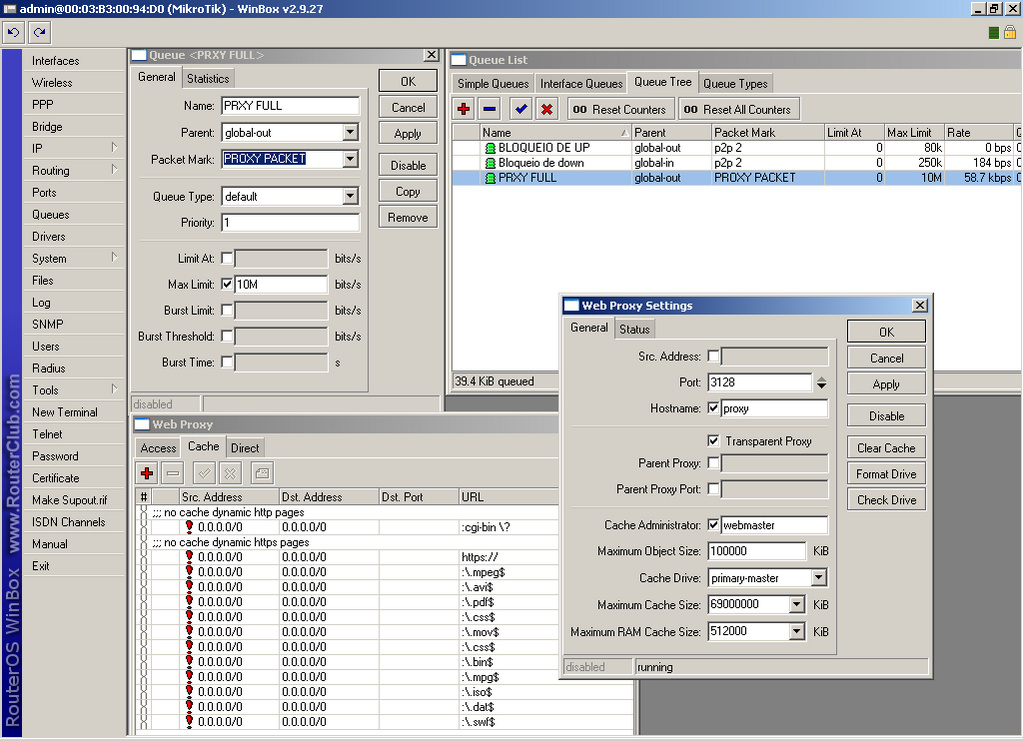Switch to the Queue Types tab
The height and width of the screenshot is (741, 1023).
735,83
